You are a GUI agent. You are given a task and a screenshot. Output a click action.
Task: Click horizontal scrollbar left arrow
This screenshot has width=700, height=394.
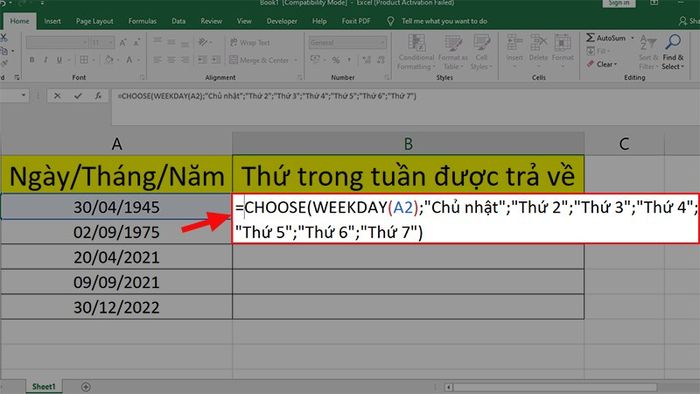[448, 387]
